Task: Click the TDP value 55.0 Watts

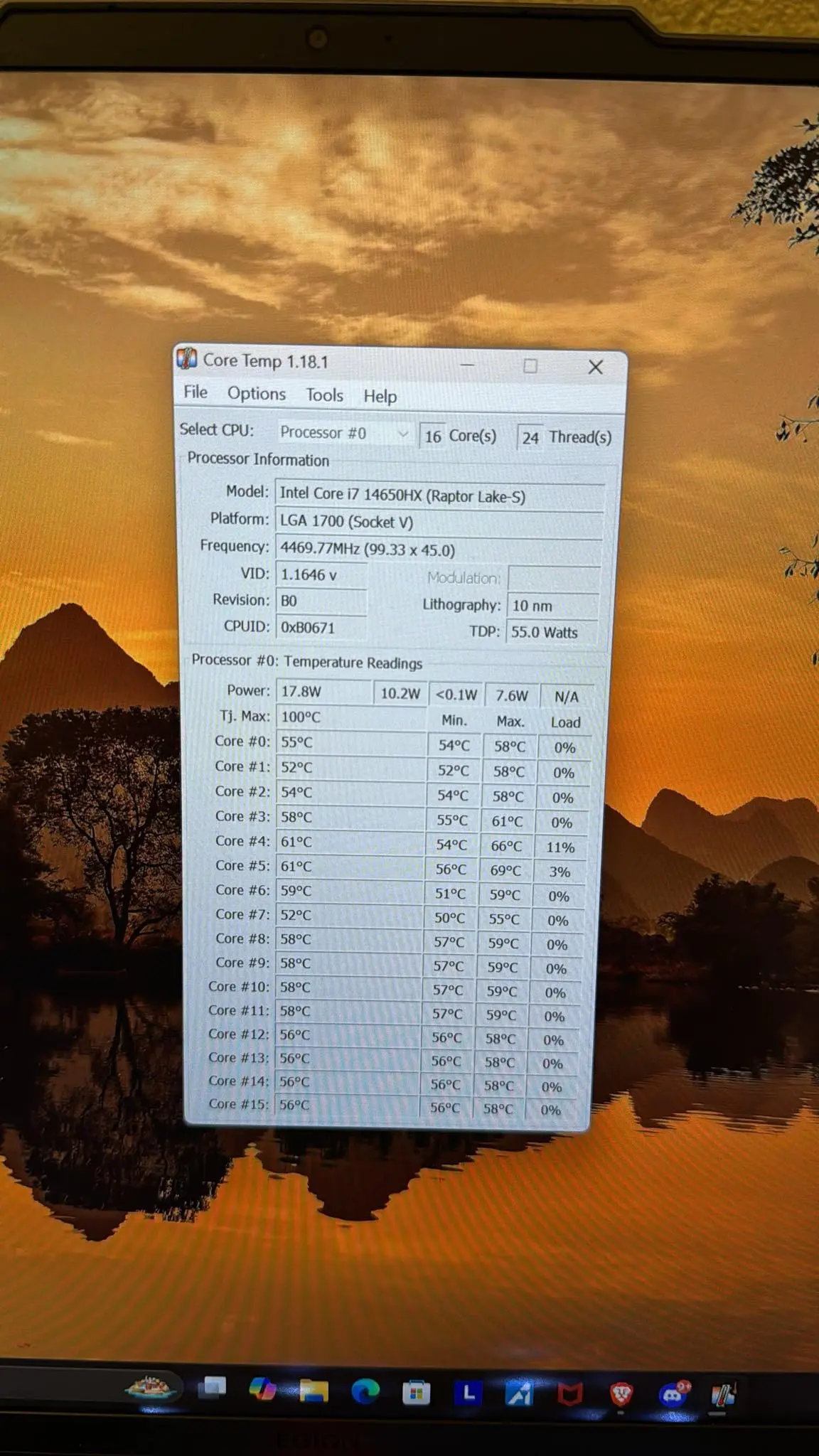Action: click(x=552, y=632)
